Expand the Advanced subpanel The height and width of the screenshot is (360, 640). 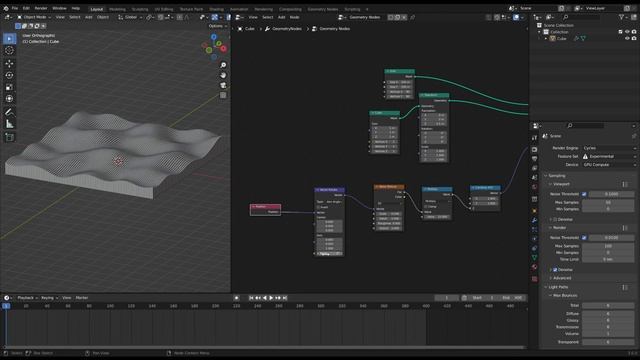(561, 278)
